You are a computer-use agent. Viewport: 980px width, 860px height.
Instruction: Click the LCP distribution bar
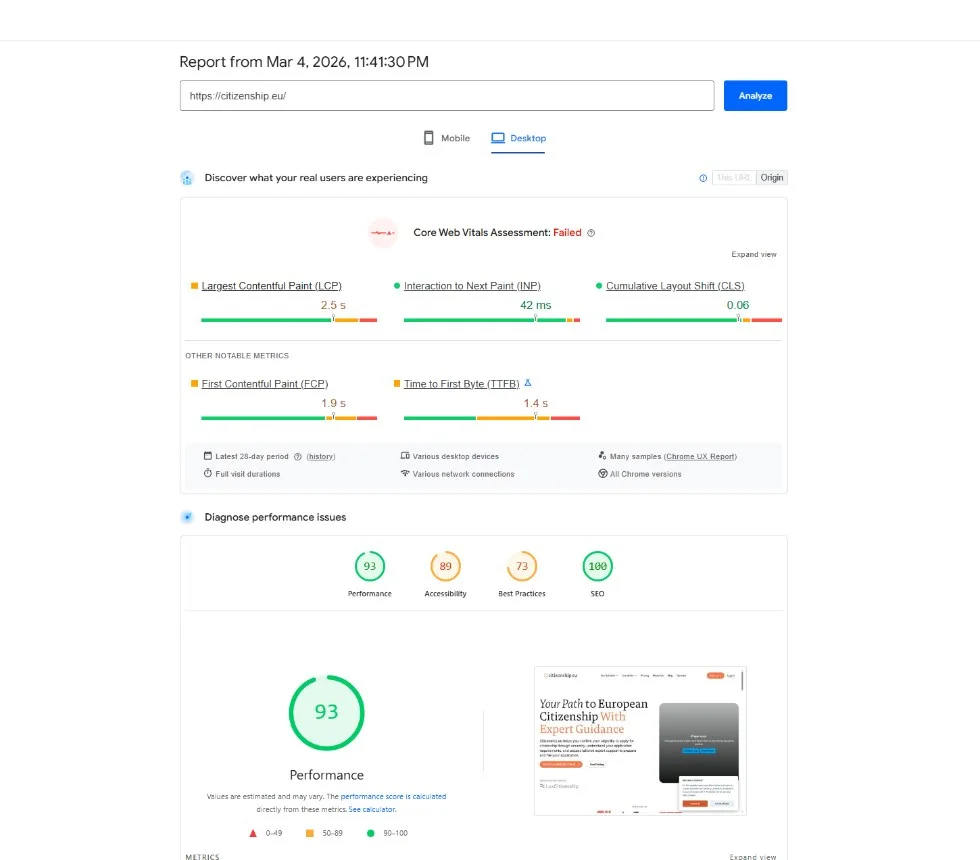[290, 320]
